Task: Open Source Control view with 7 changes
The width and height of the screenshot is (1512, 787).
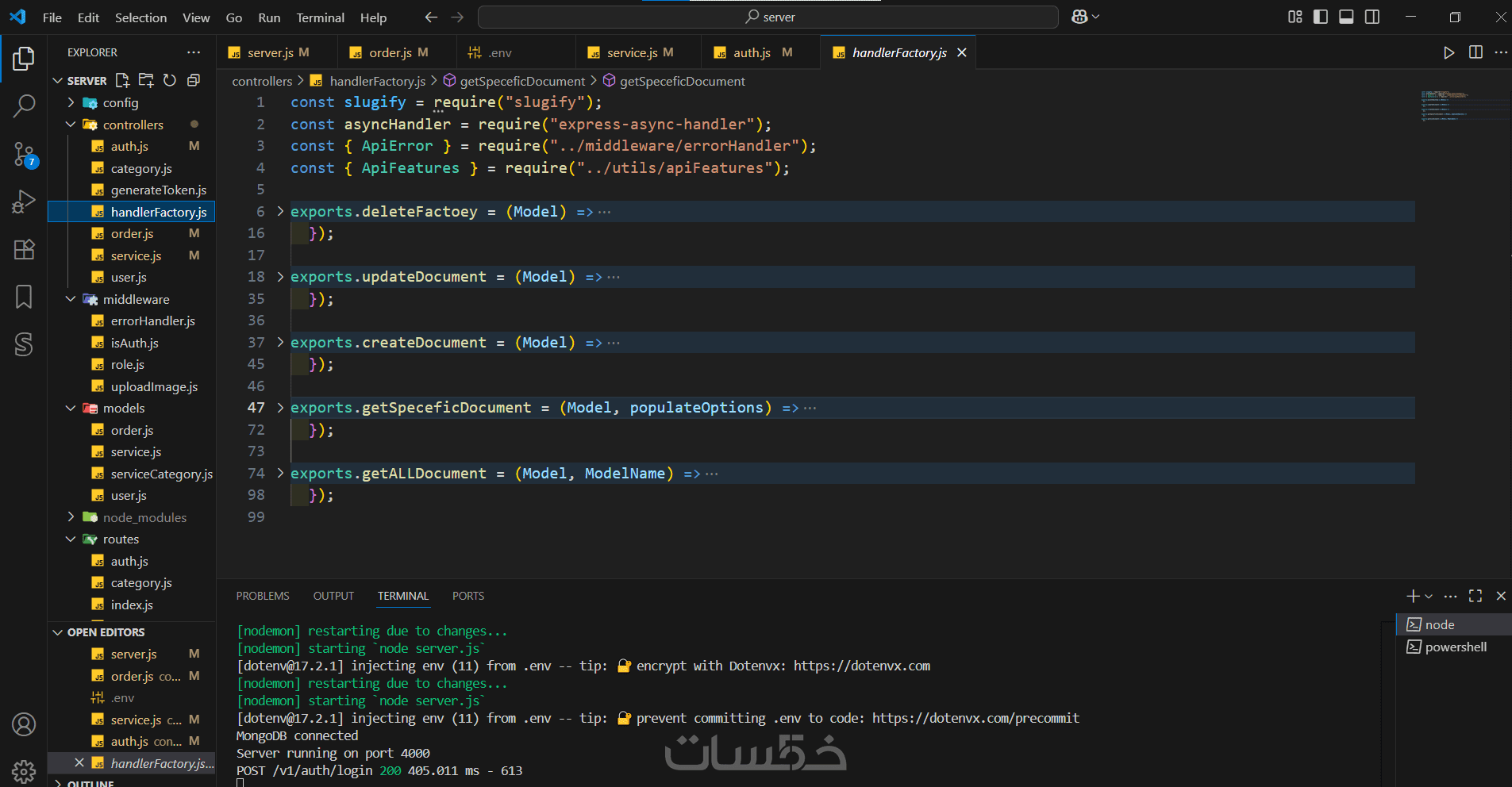Action: (x=24, y=155)
